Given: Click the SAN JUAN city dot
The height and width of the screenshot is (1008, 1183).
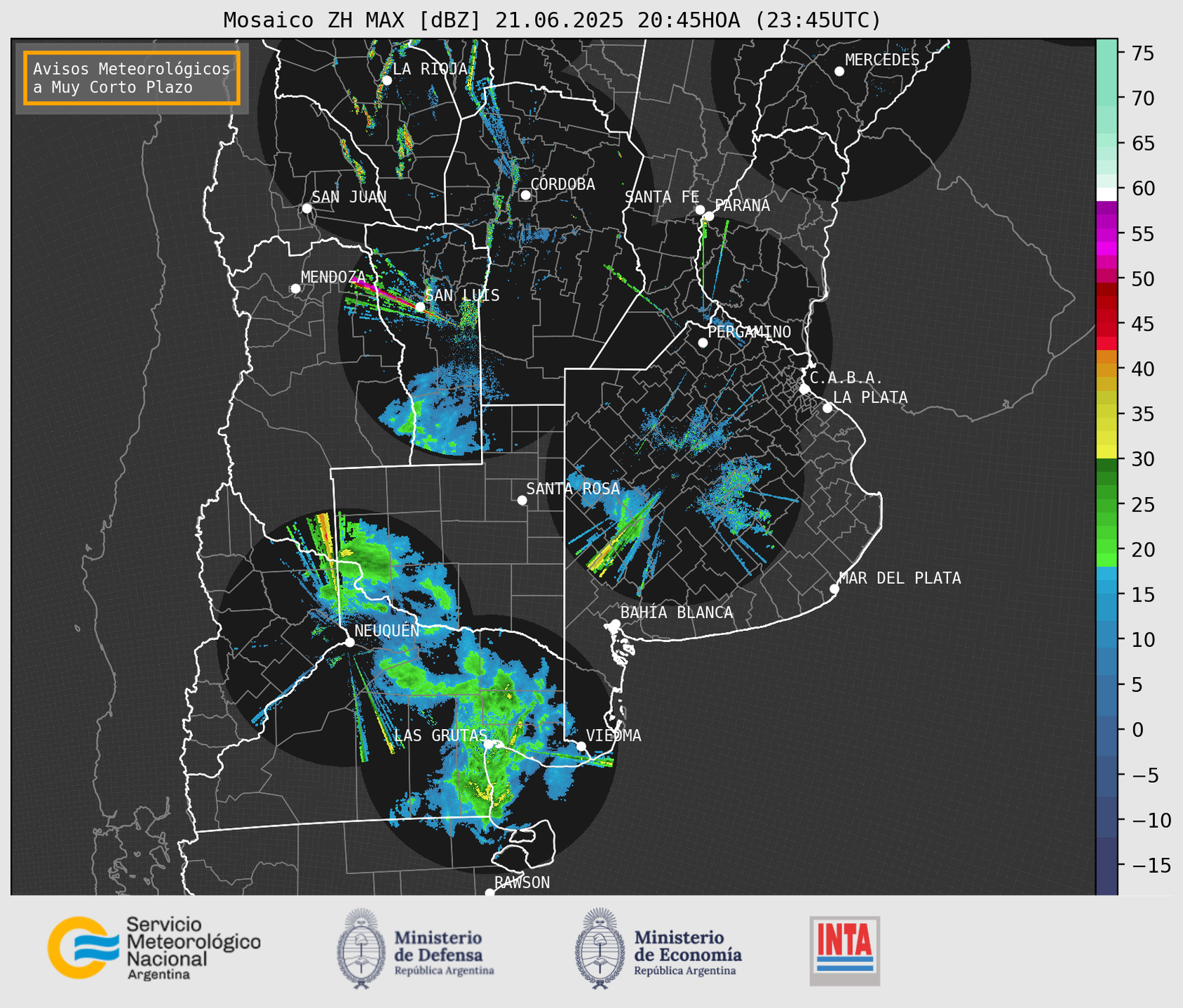Looking at the screenshot, I should click(306, 208).
